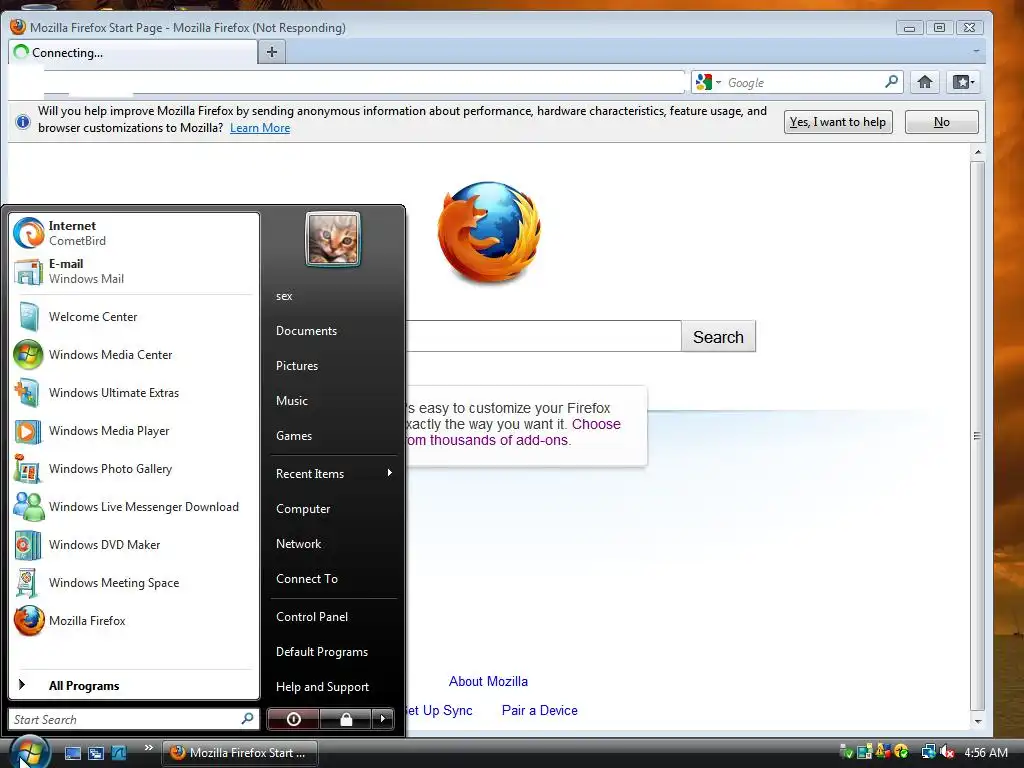1024x768 pixels.
Task: Click the cat user account picture
Action: click(x=333, y=239)
